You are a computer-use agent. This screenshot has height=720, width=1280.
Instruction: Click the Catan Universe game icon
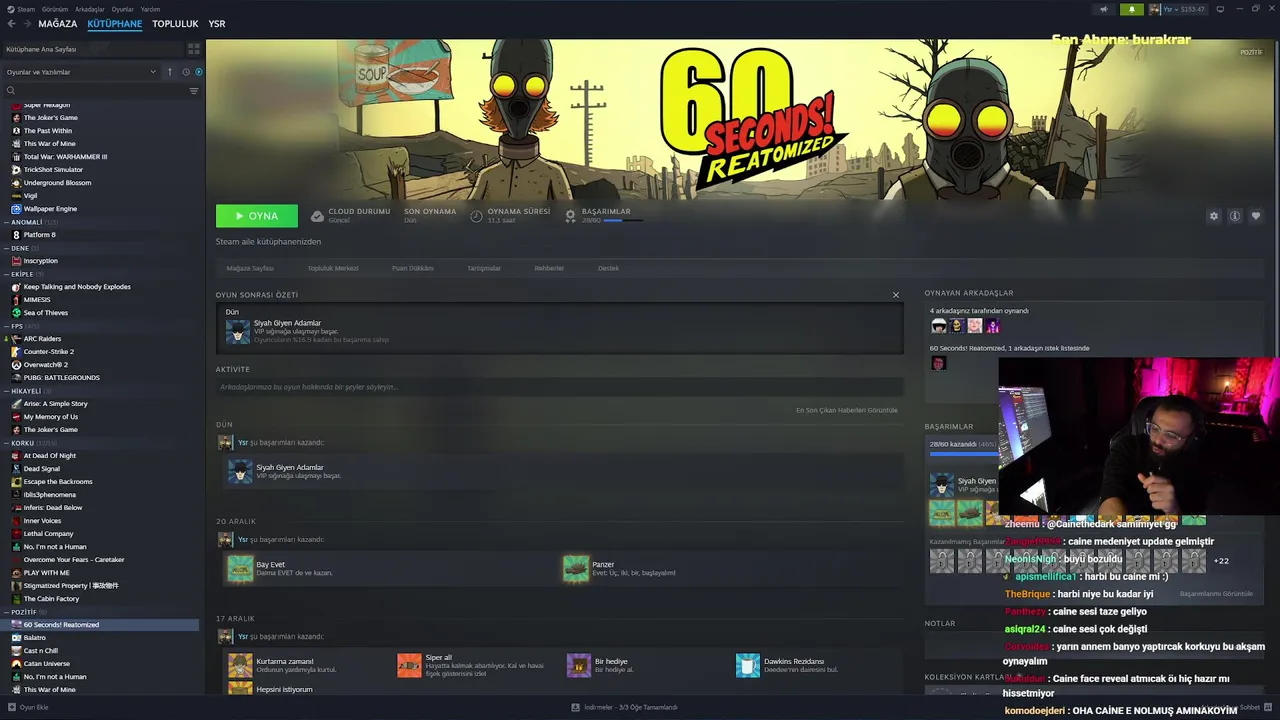click(x=16, y=664)
